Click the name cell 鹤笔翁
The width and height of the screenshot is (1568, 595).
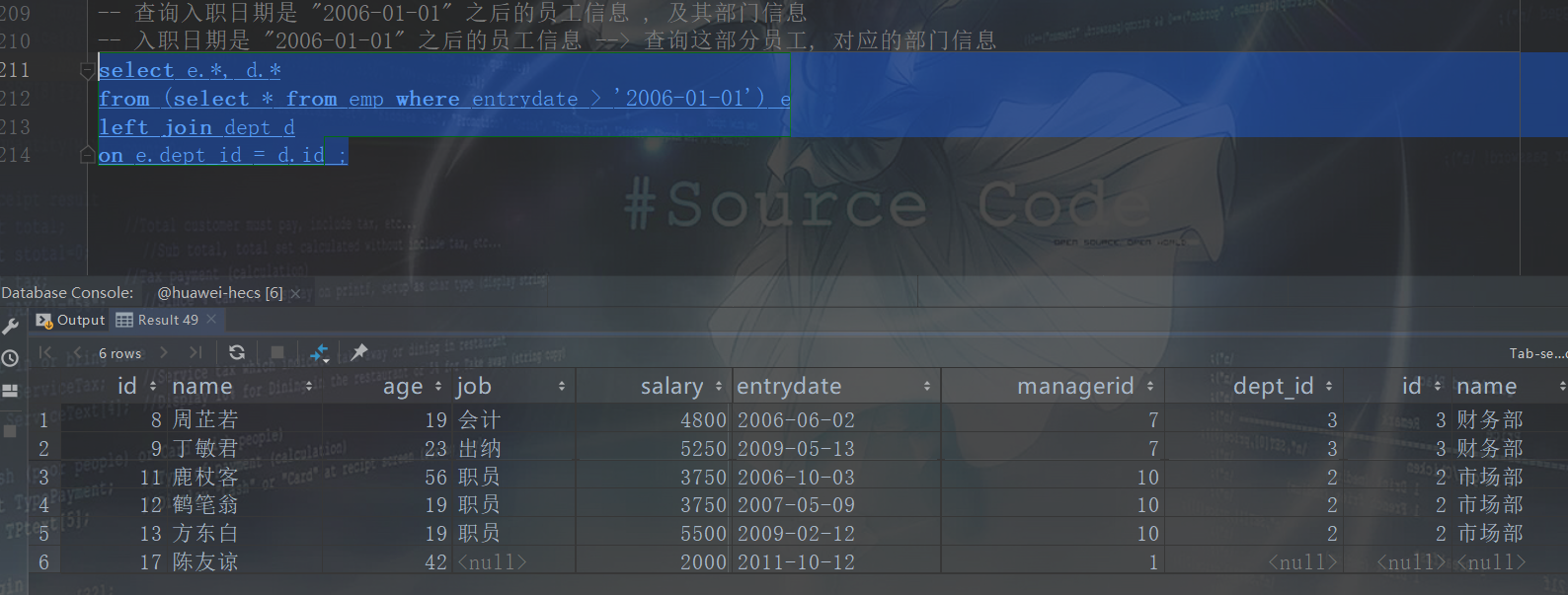pyautogui.click(x=205, y=505)
